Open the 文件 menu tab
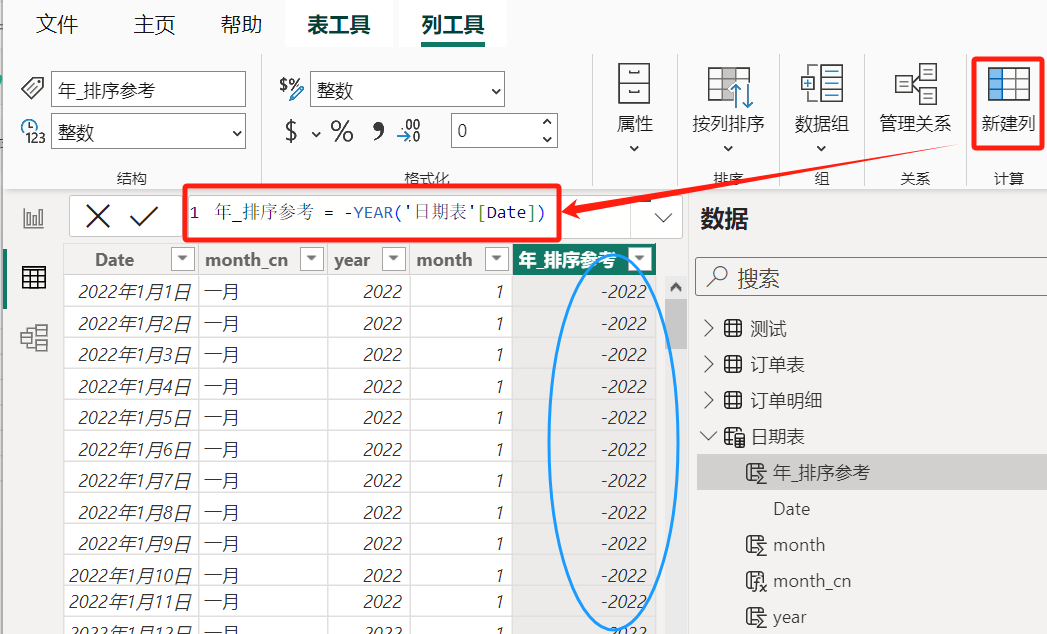 pyautogui.click(x=57, y=25)
